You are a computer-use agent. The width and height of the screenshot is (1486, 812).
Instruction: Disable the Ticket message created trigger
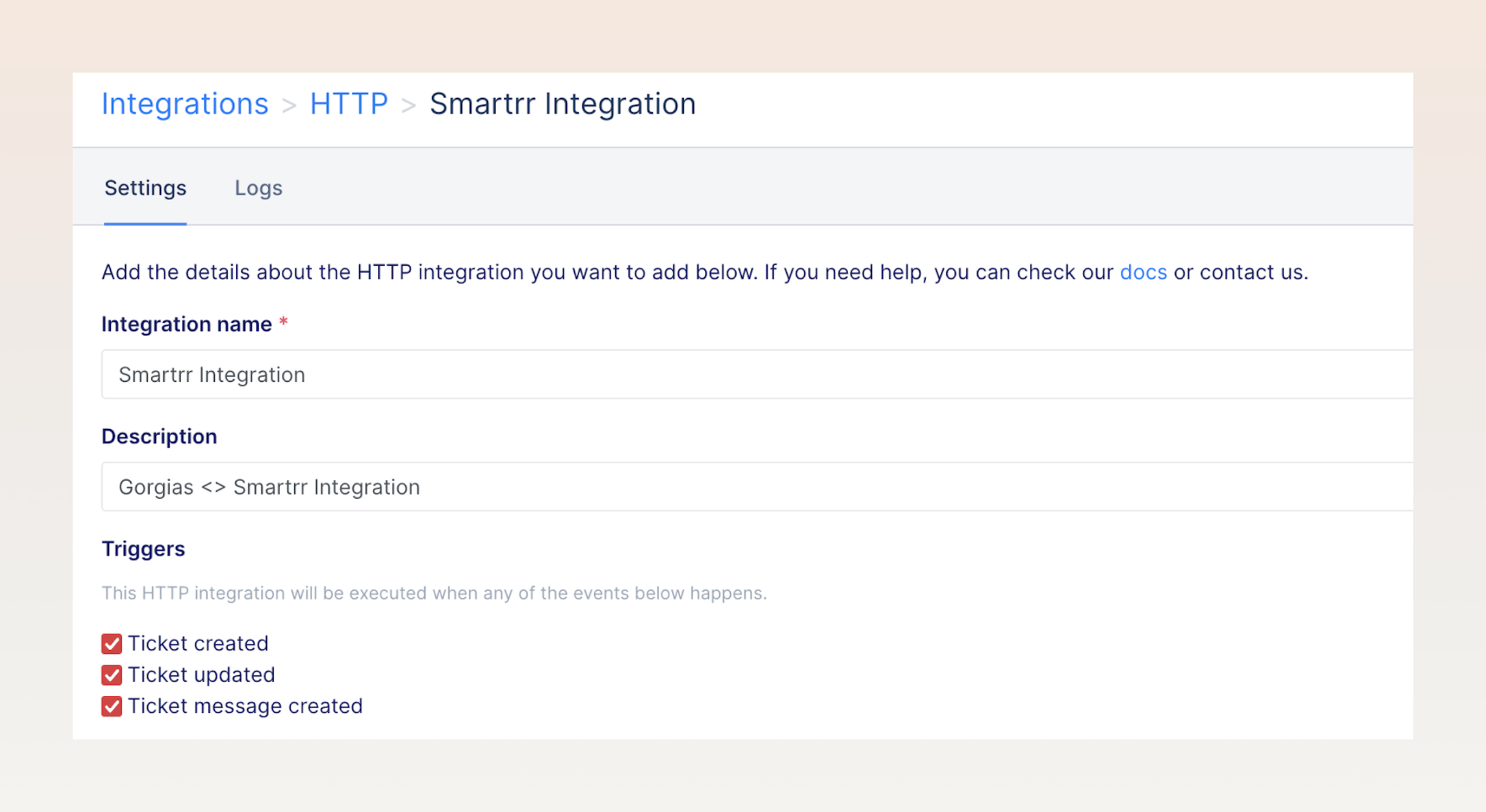112,706
